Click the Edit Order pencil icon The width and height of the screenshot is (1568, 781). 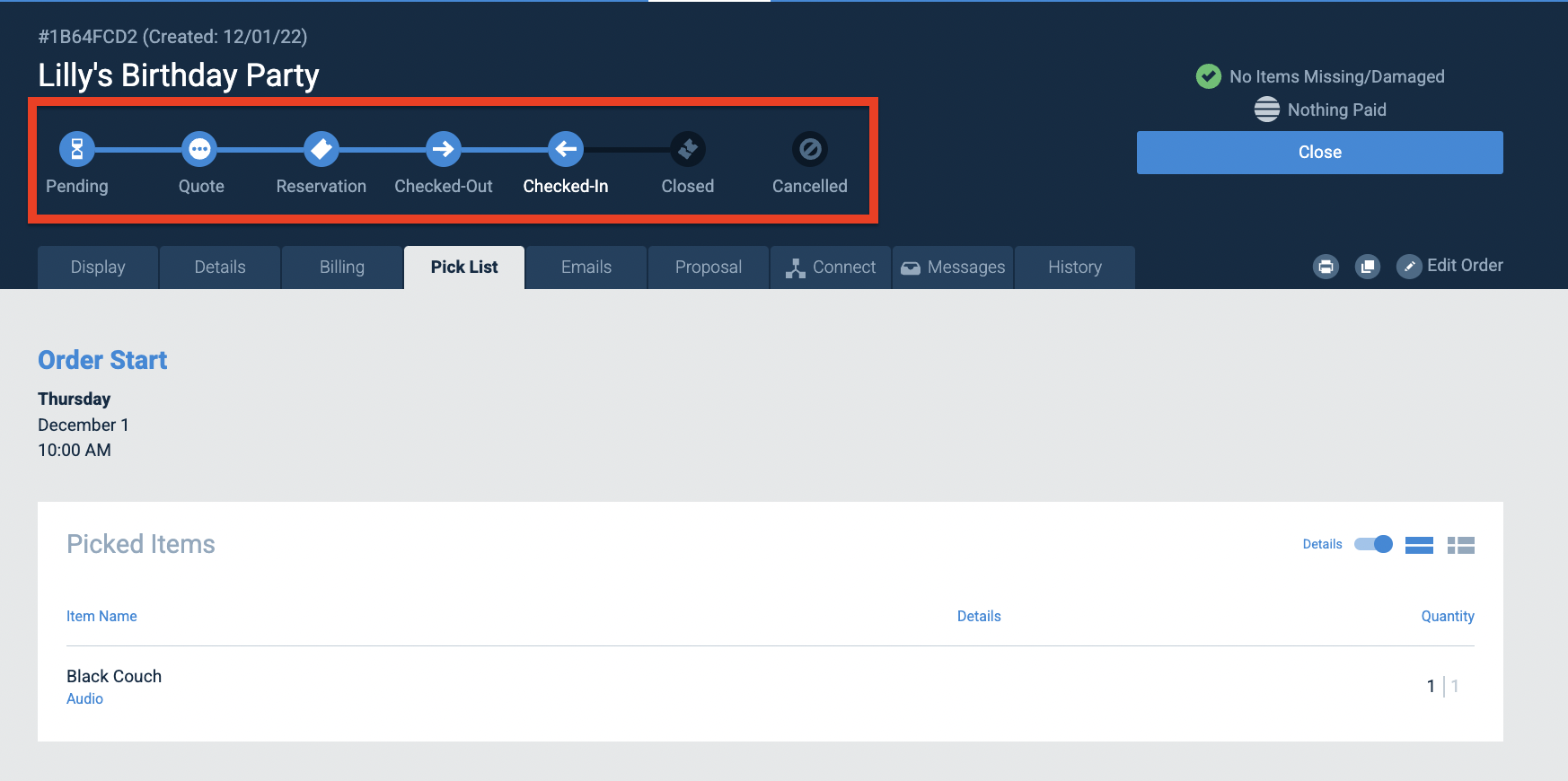[x=1409, y=267]
